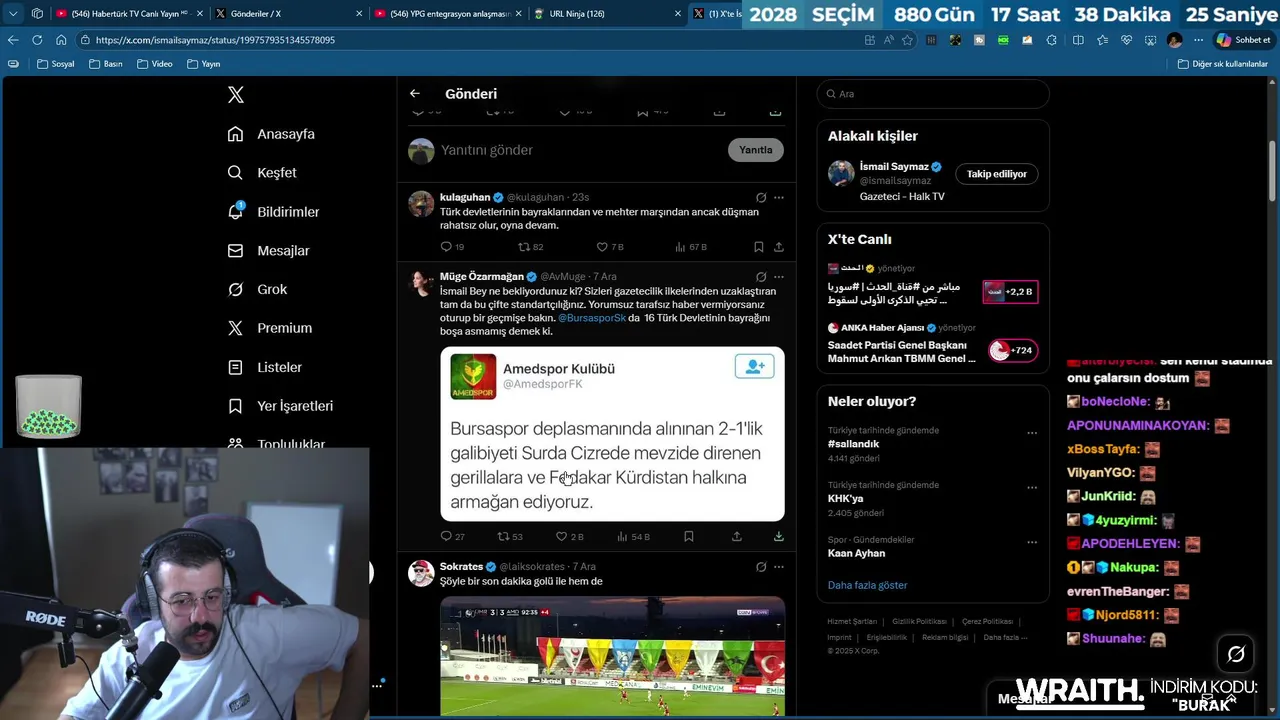Go to browser home page
Image resolution: width=1280 pixels, height=720 pixels.
tap(61, 40)
